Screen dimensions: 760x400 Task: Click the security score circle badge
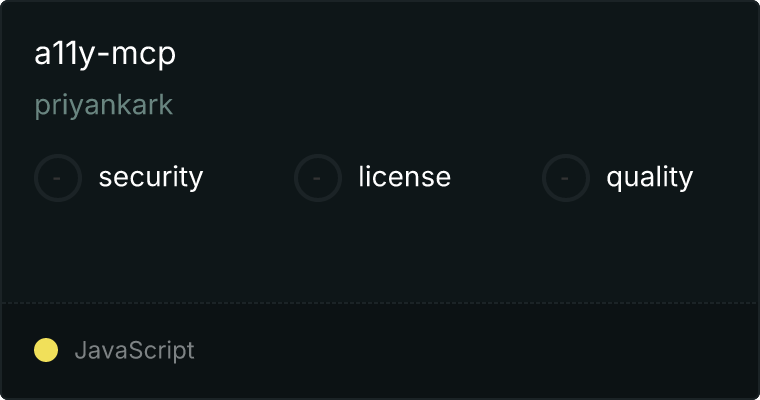pyautogui.click(x=58, y=178)
